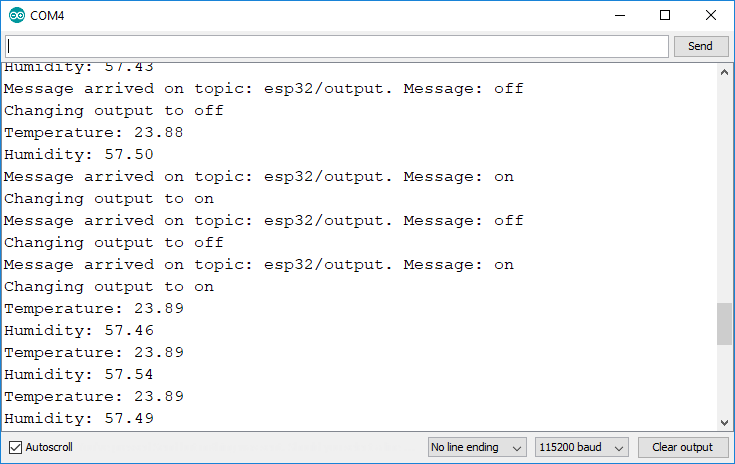
Task: Click the scrollbar thumb in the output
Action: pos(725,324)
